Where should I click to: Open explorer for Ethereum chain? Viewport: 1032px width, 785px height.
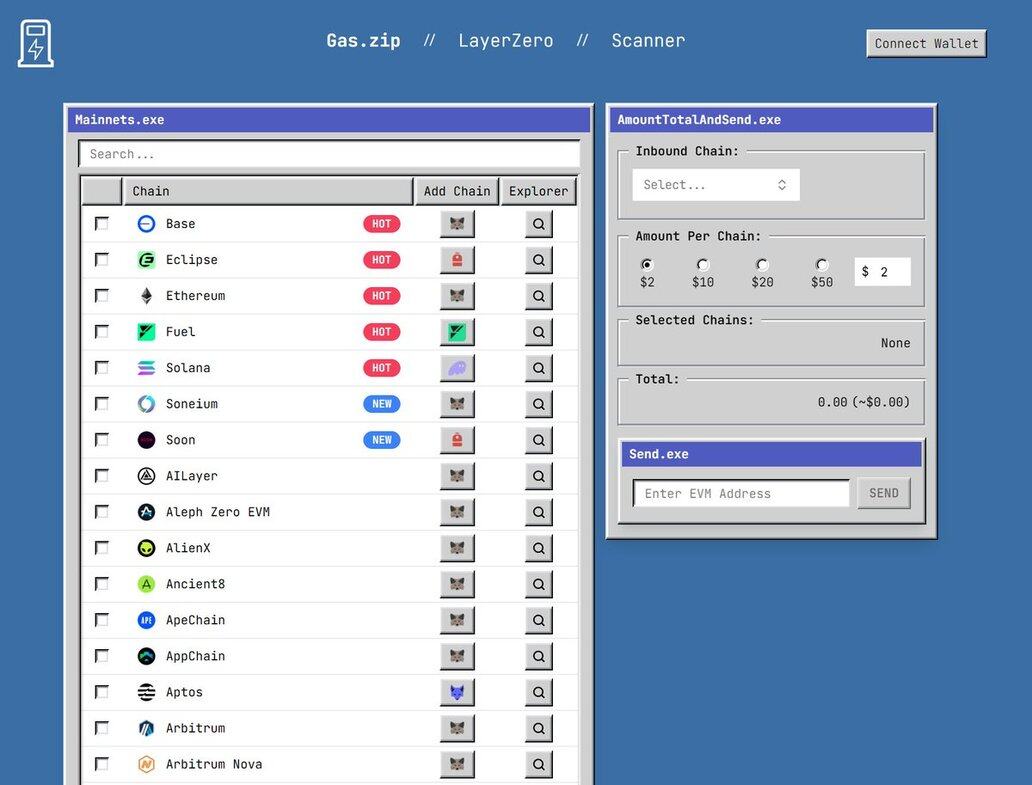click(x=538, y=296)
